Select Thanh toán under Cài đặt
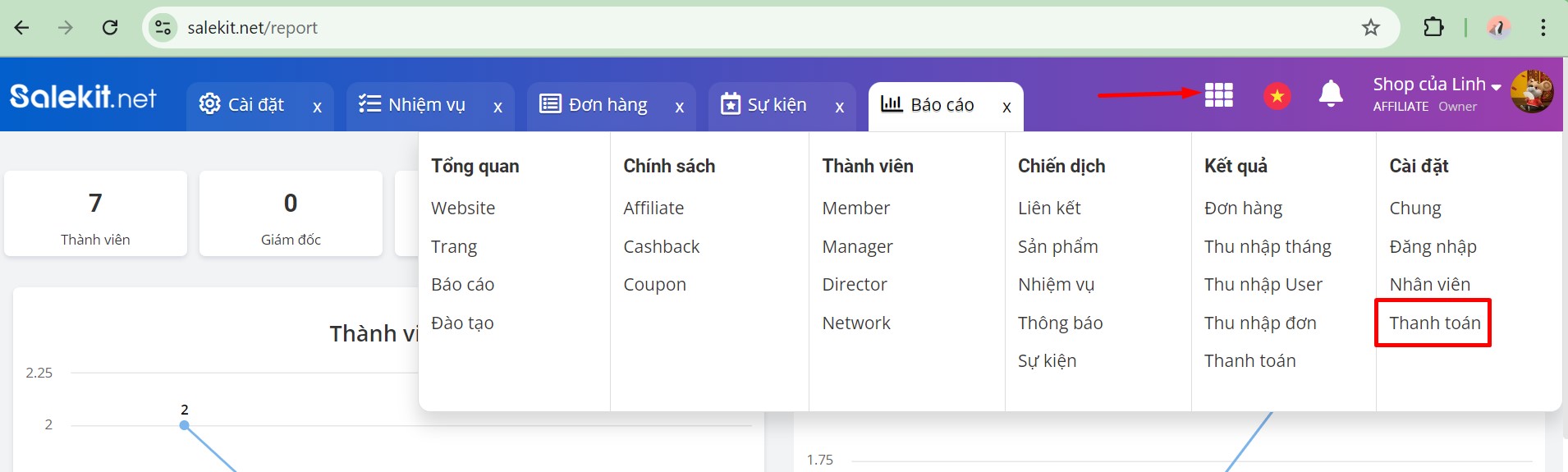Screen dimensions: 1568x472 (1434, 323)
